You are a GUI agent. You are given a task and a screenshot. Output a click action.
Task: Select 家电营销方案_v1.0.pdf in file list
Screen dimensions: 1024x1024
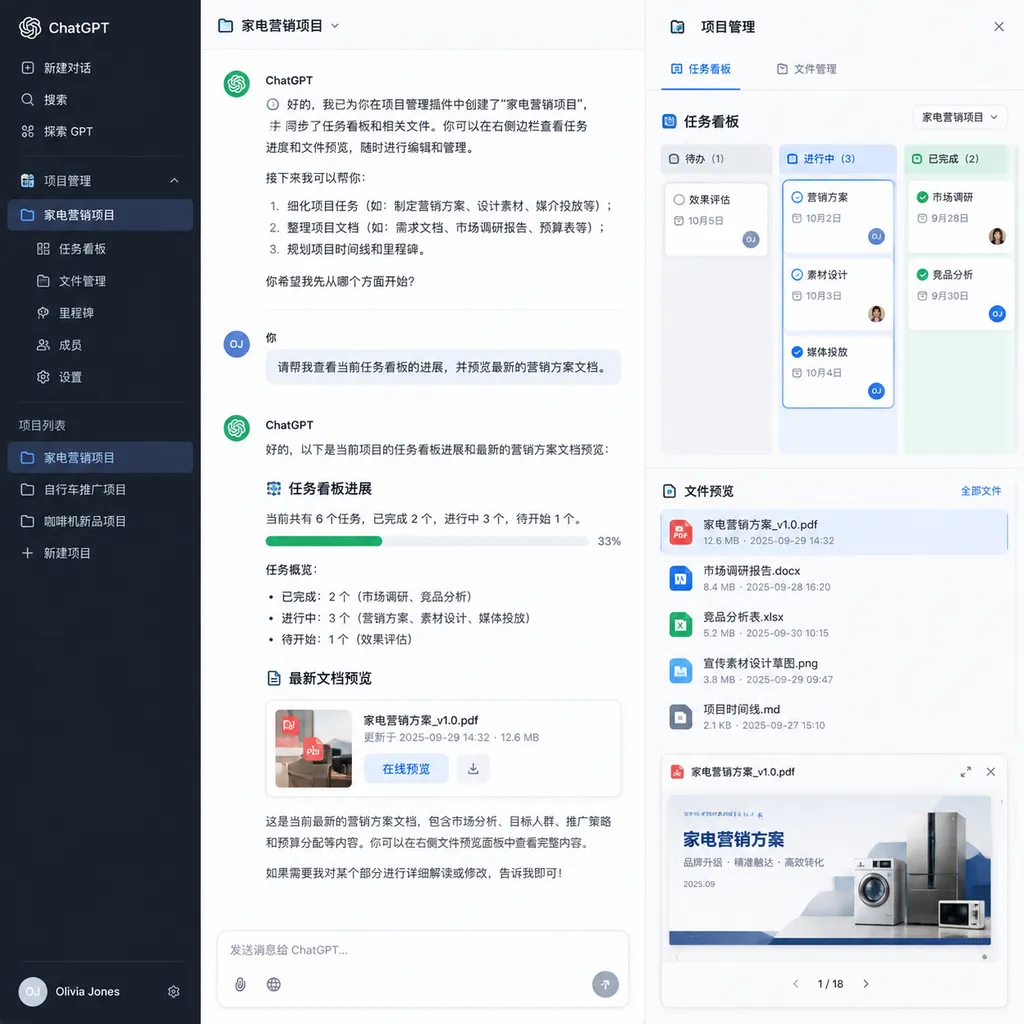(x=834, y=532)
